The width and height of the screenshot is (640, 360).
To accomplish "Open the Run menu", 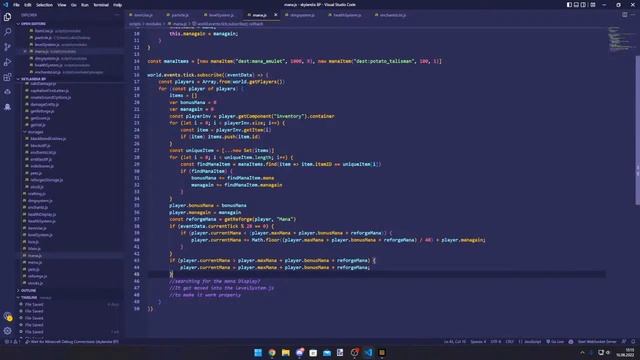I will (x=84, y=5).
